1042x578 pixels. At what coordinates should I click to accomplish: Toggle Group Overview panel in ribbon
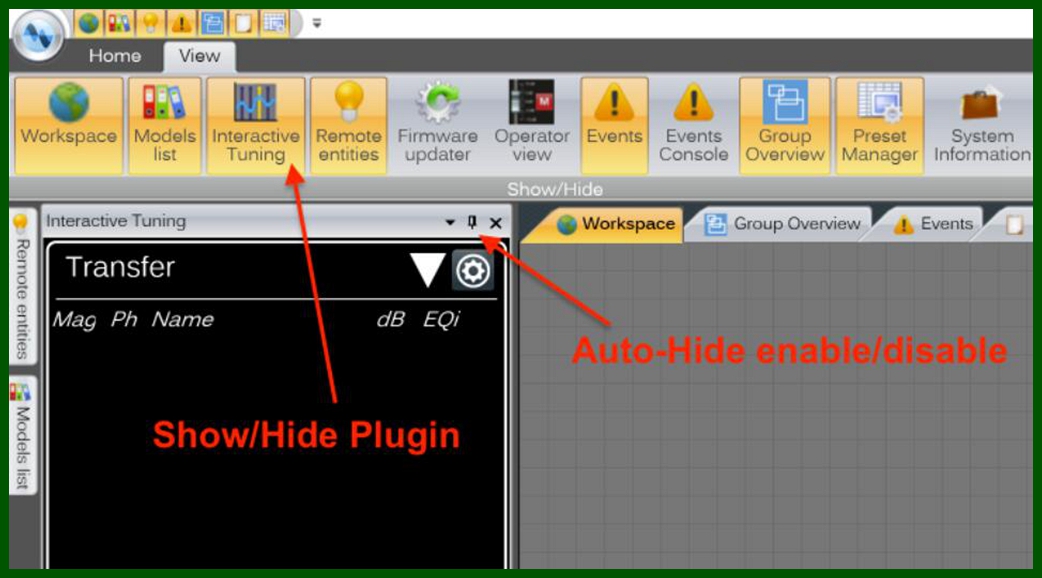point(785,126)
